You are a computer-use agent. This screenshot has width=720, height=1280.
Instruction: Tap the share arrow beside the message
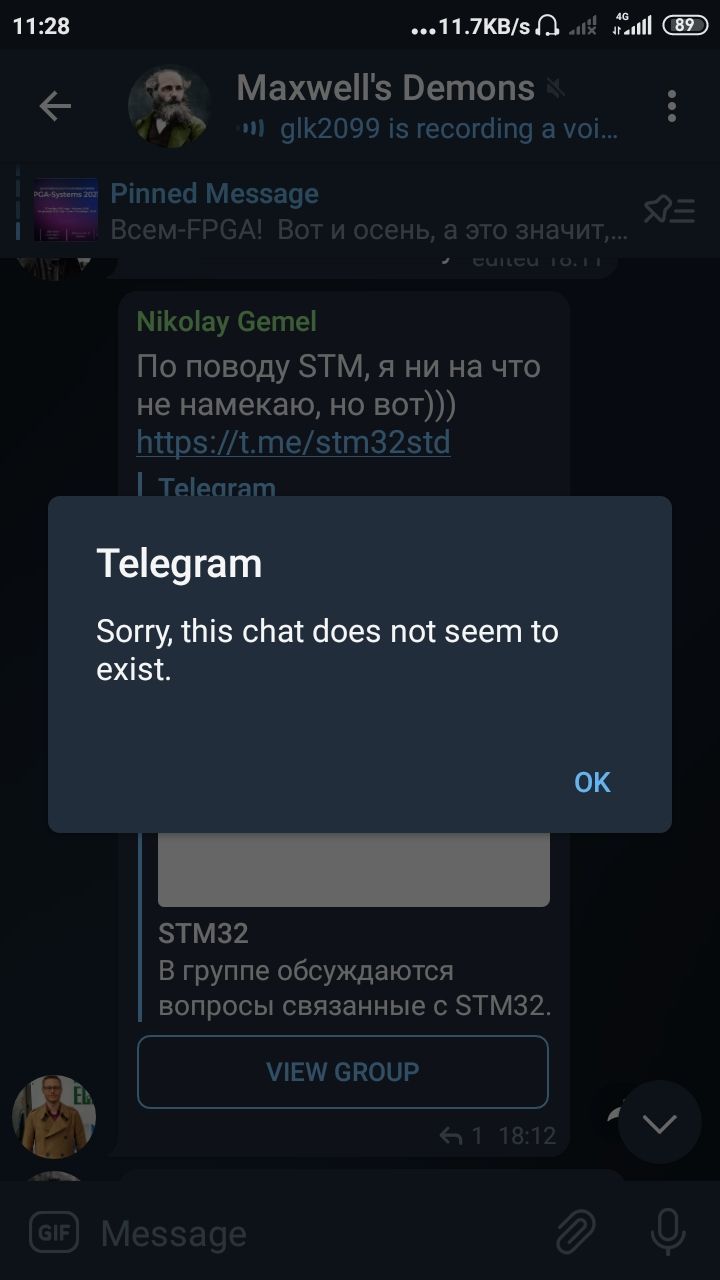[x=610, y=1120]
